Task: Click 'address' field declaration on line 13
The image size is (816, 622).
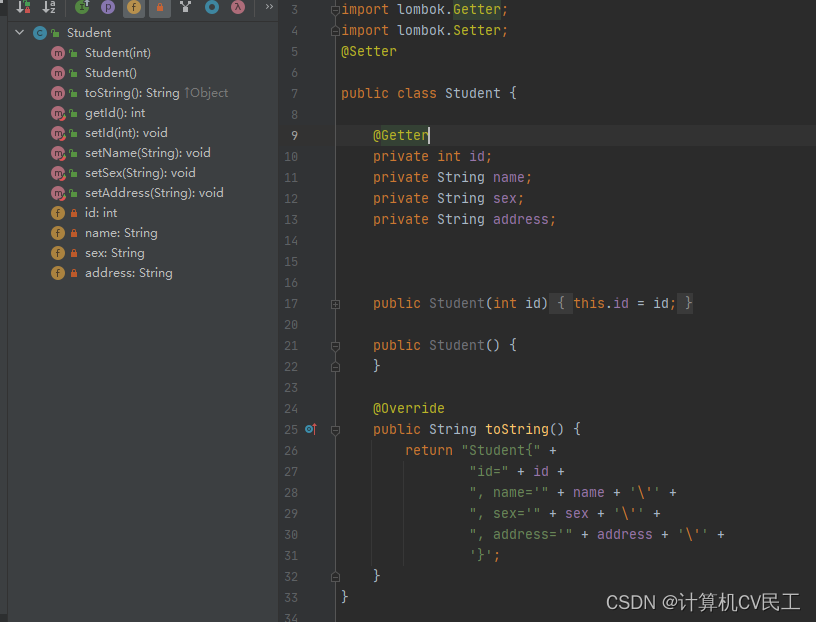Action: pos(520,219)
